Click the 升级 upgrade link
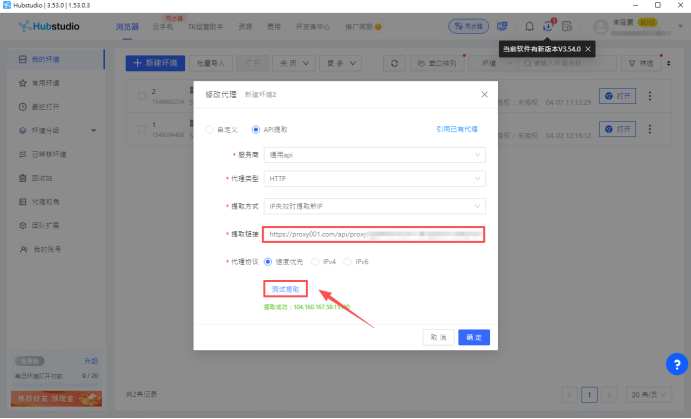Image resolution: width=691 pixels, height=419 pixels. point(91,361)
